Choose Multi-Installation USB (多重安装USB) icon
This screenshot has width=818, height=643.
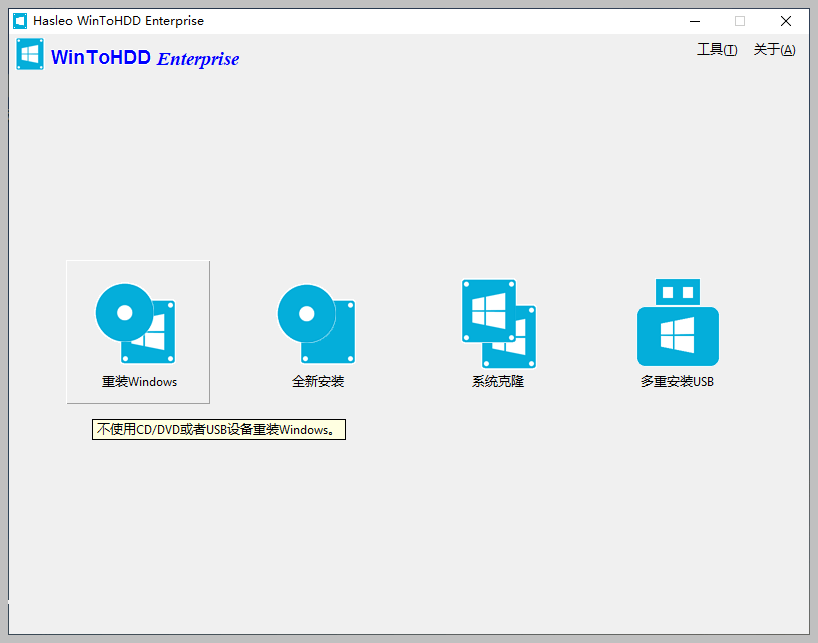coord(678,322)
